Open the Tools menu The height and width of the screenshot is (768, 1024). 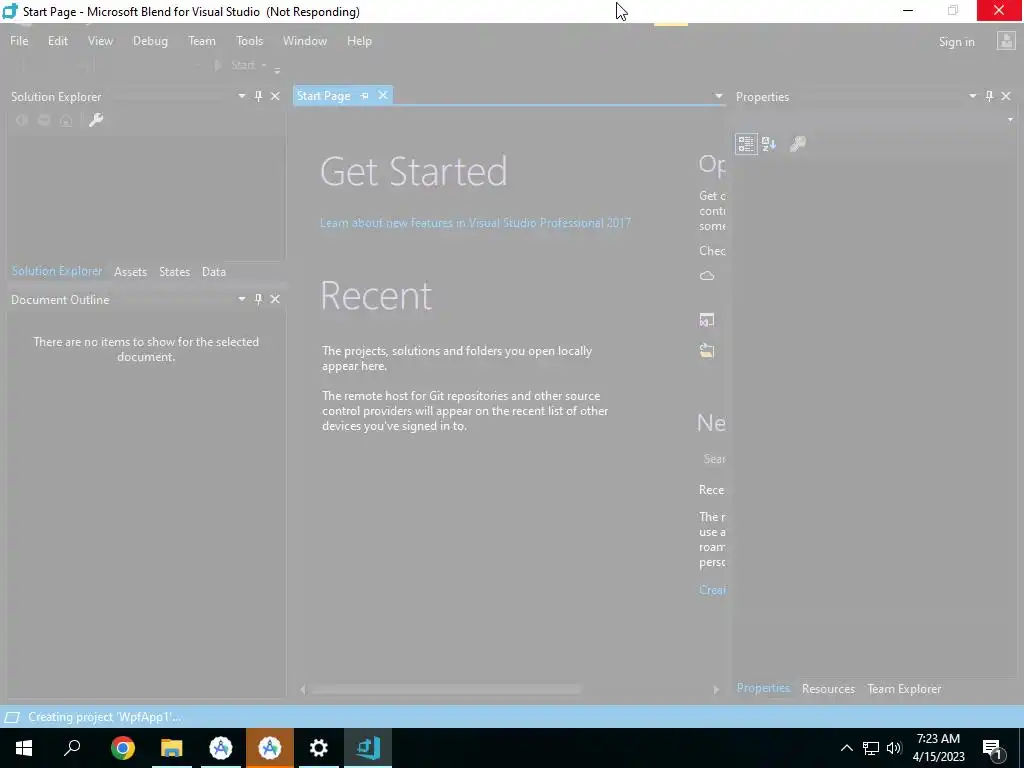tap(249, 40)
